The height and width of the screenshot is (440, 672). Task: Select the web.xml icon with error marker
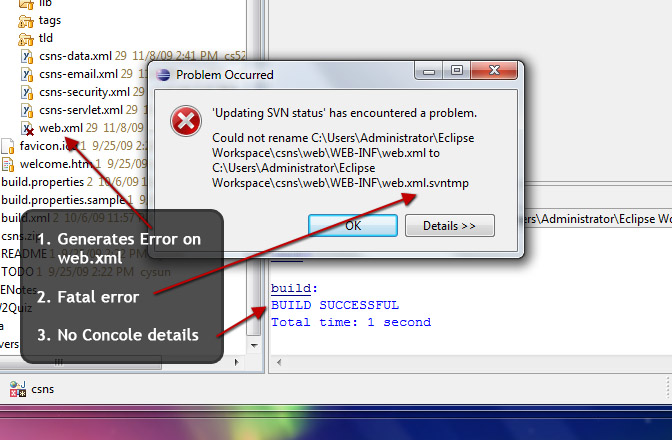27,129
